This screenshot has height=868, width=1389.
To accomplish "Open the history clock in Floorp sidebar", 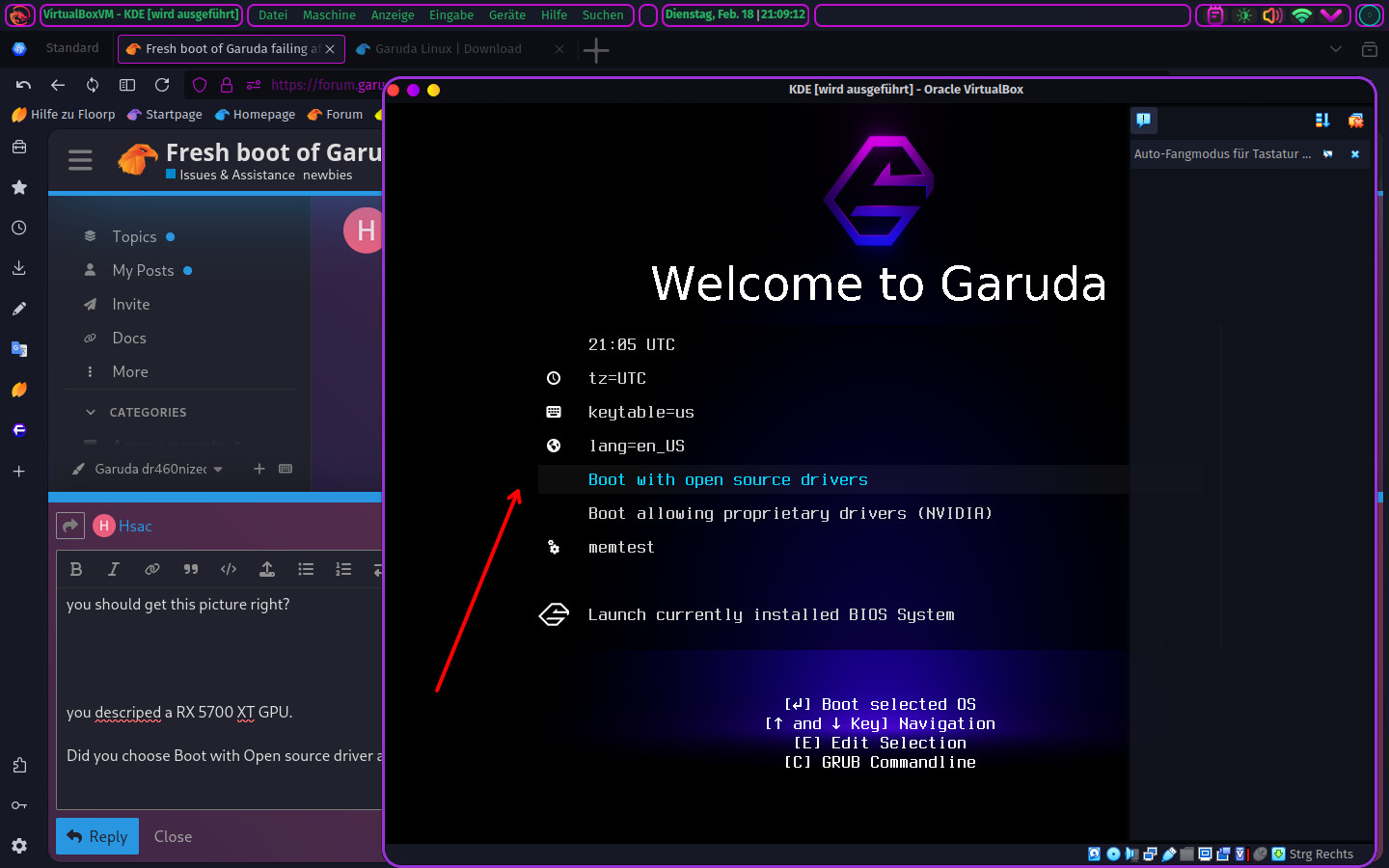I will [x=19, y=228].
